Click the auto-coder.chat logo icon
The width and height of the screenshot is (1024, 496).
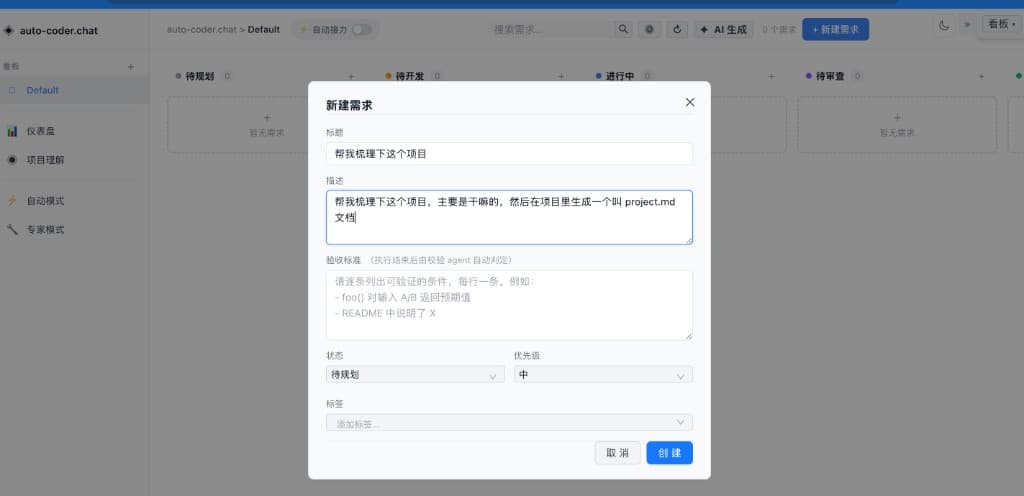[8, 31]
